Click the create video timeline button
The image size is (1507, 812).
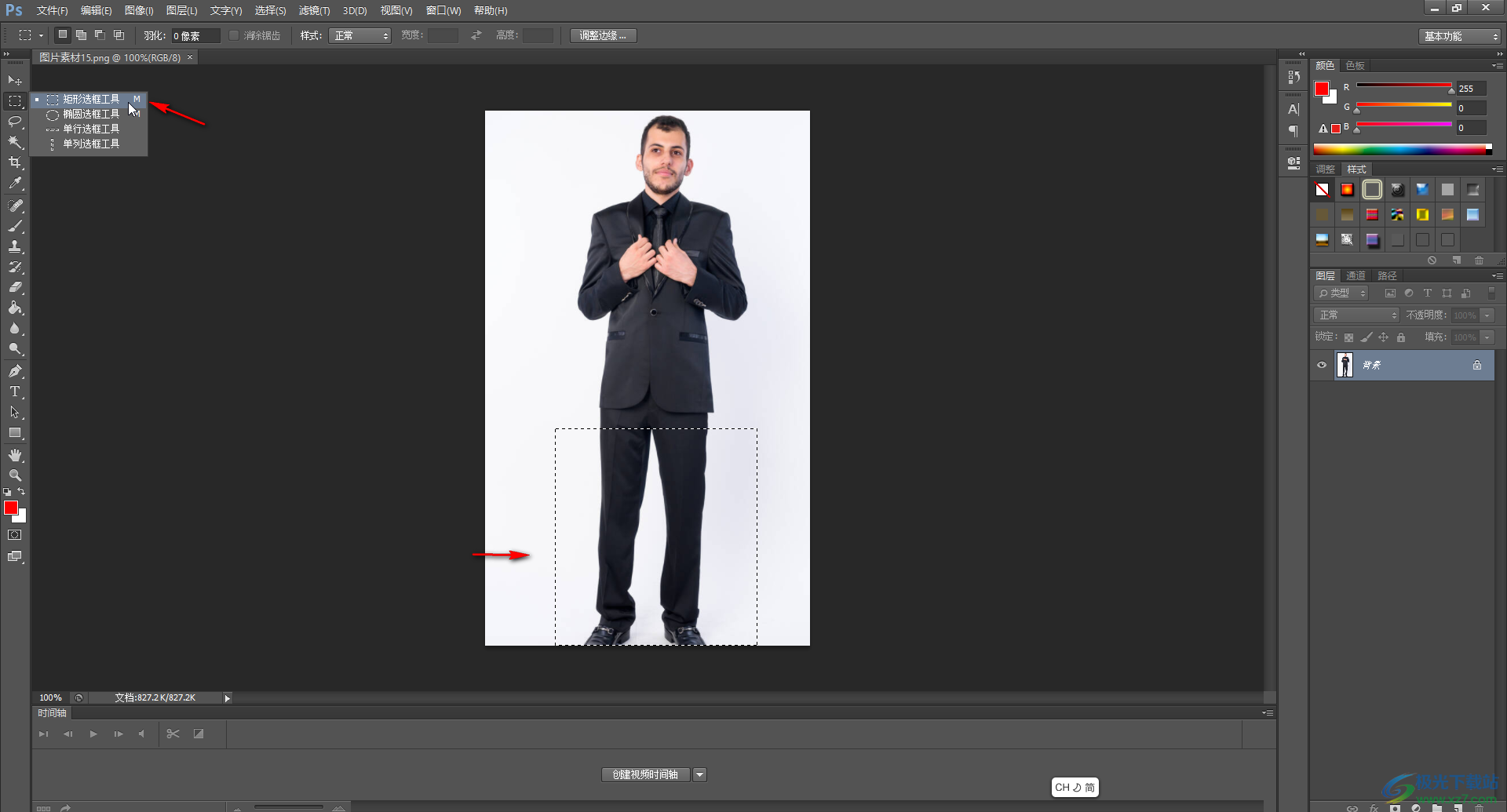tap(646, 774)
